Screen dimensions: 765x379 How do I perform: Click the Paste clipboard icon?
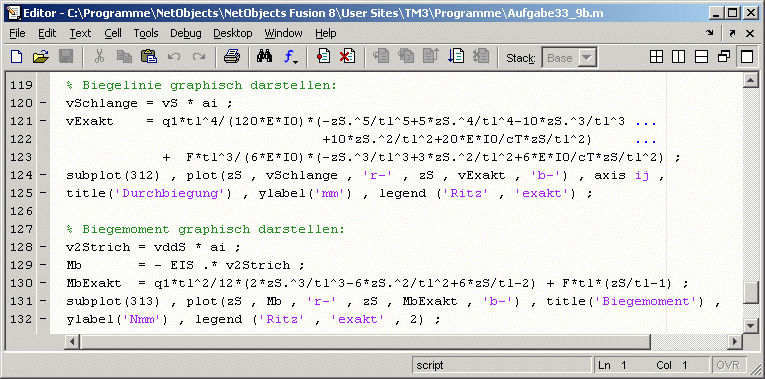tap(148, 57)
